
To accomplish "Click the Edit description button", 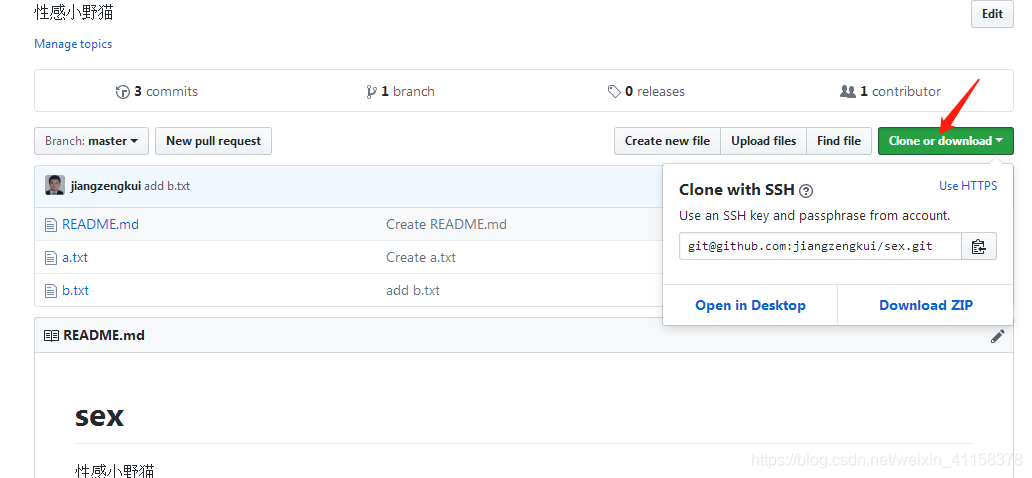I will point(992,14).
